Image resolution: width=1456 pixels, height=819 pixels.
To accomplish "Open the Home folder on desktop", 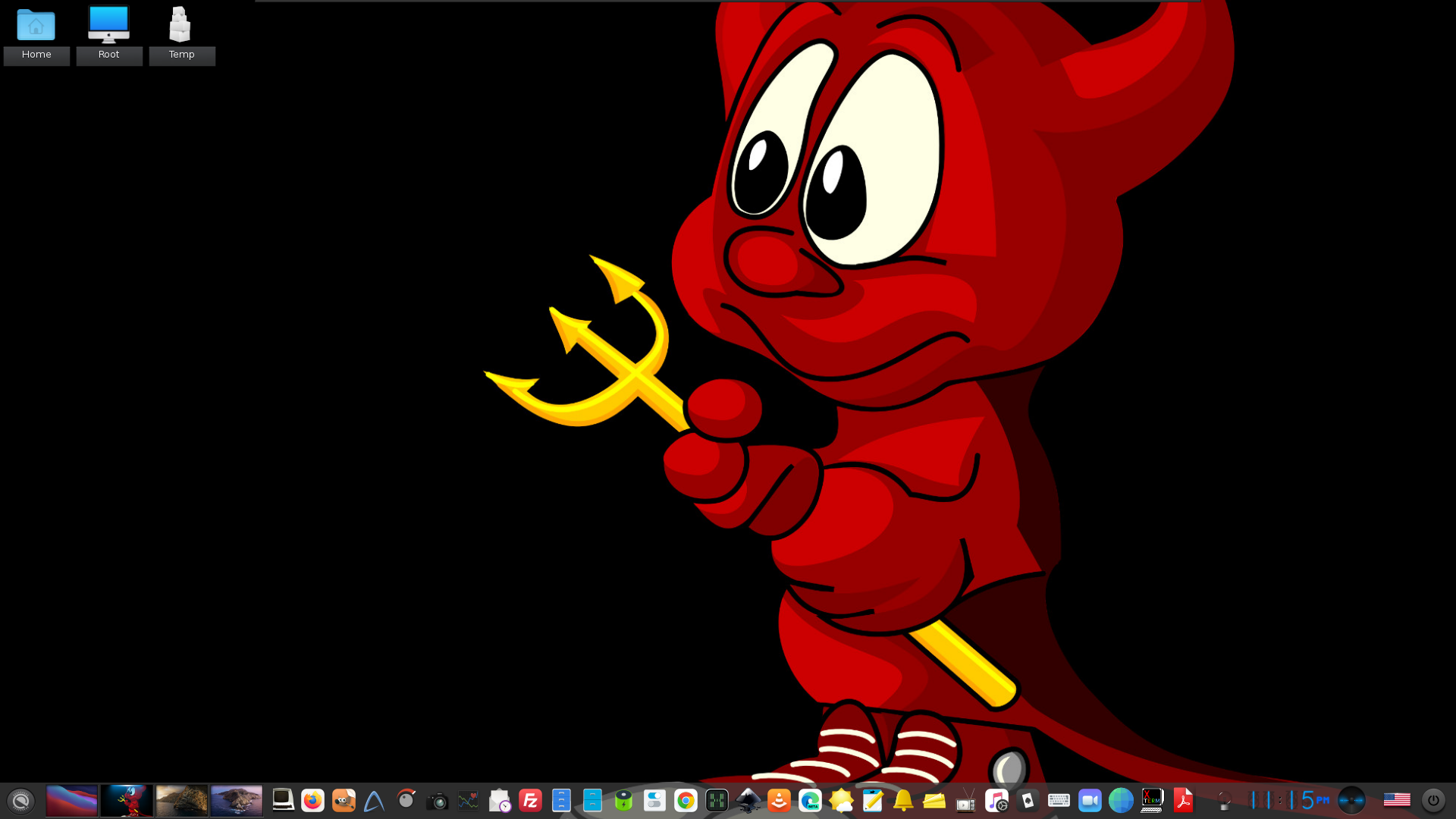I will (36, 34).
